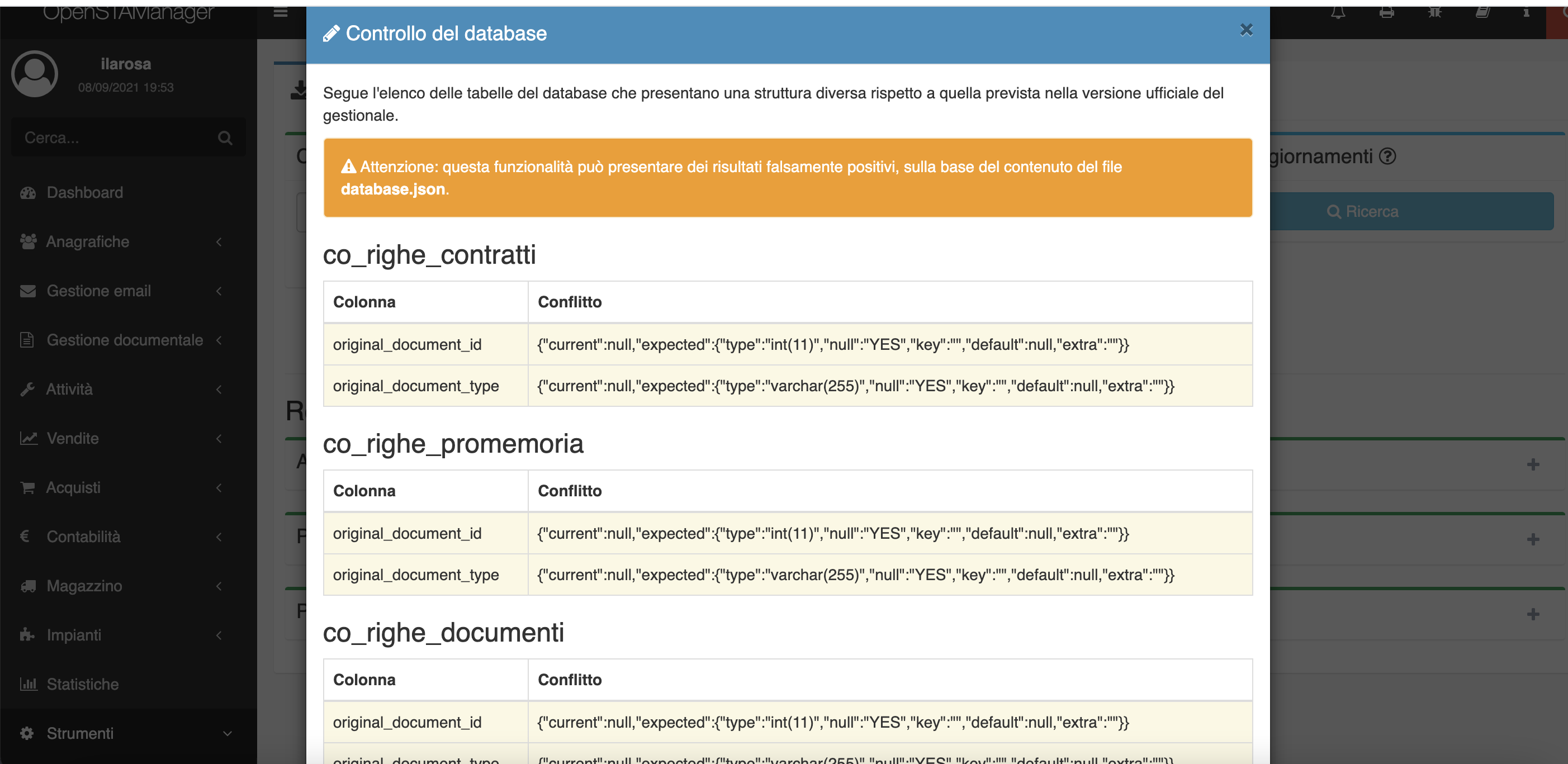The width and height of the screenshot is (1568, 764).
Task: Click the warning triangle icon in alert
Action: (x=348, y=166)
